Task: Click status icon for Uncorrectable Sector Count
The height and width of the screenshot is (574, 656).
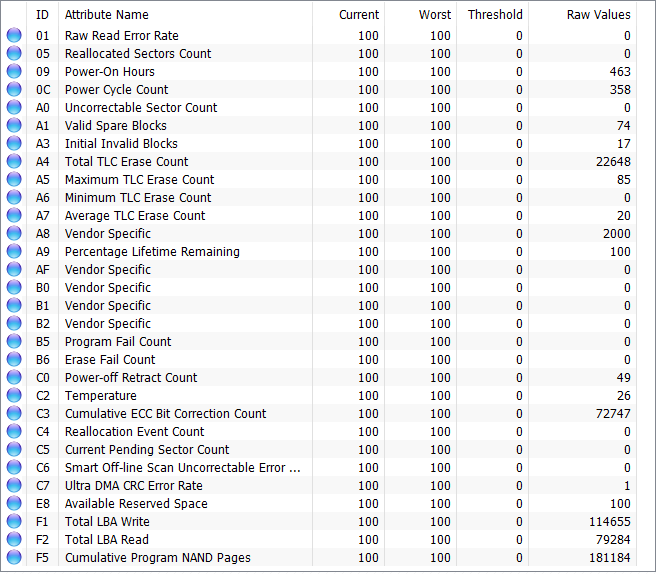Action: 14,107
